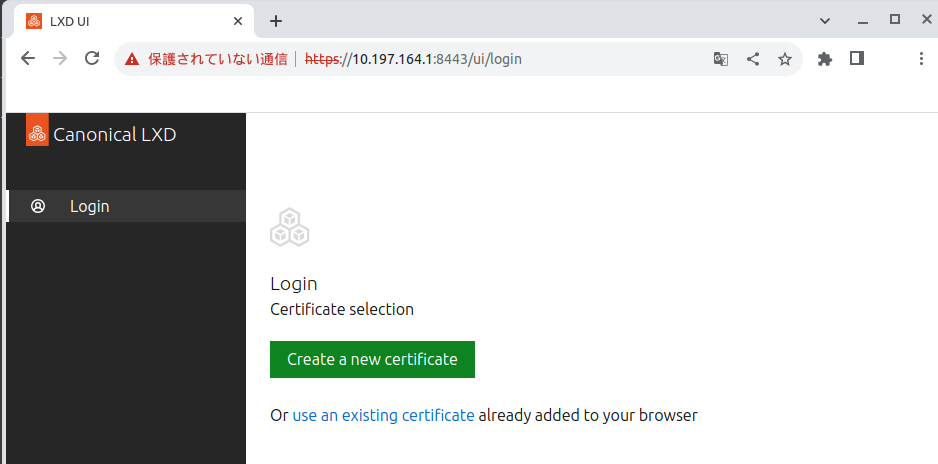Toggle the browser side panel icon
The width and height of the screenshot is (938, 464).
(x=857, y=58)
